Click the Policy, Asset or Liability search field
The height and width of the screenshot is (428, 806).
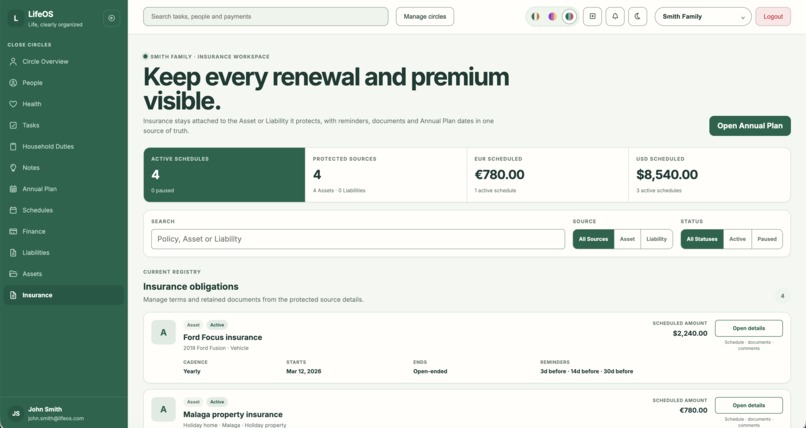click(x=358, y=239)
